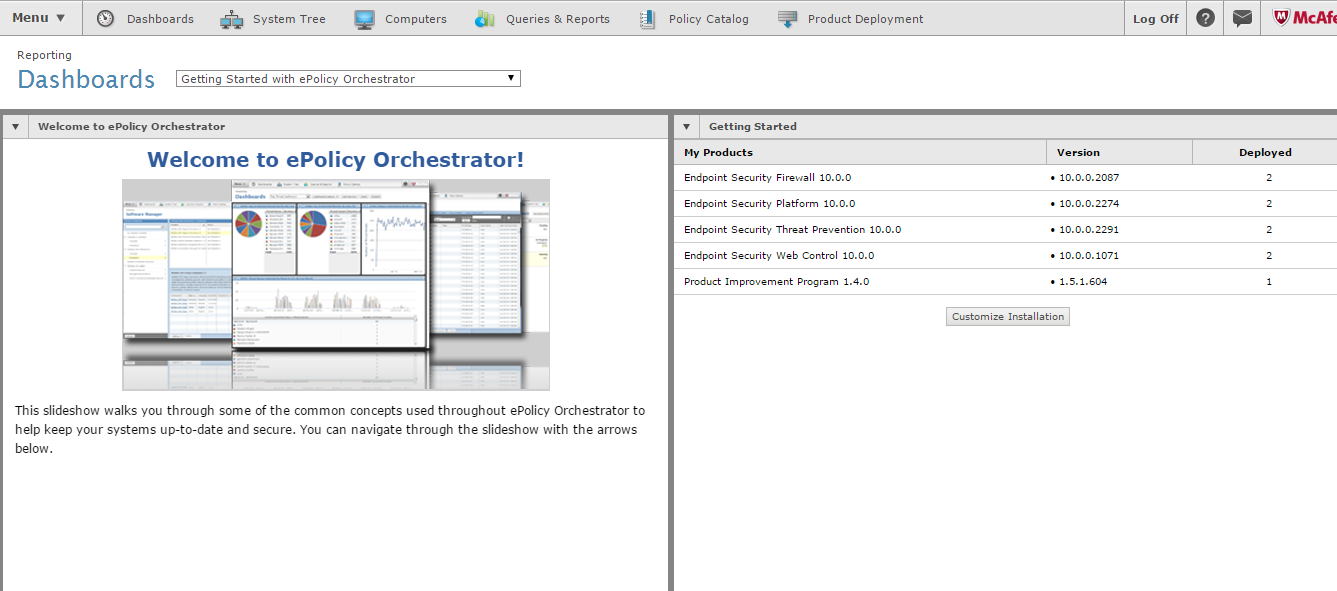Click the Queries & Reports icon

point(485,18)
